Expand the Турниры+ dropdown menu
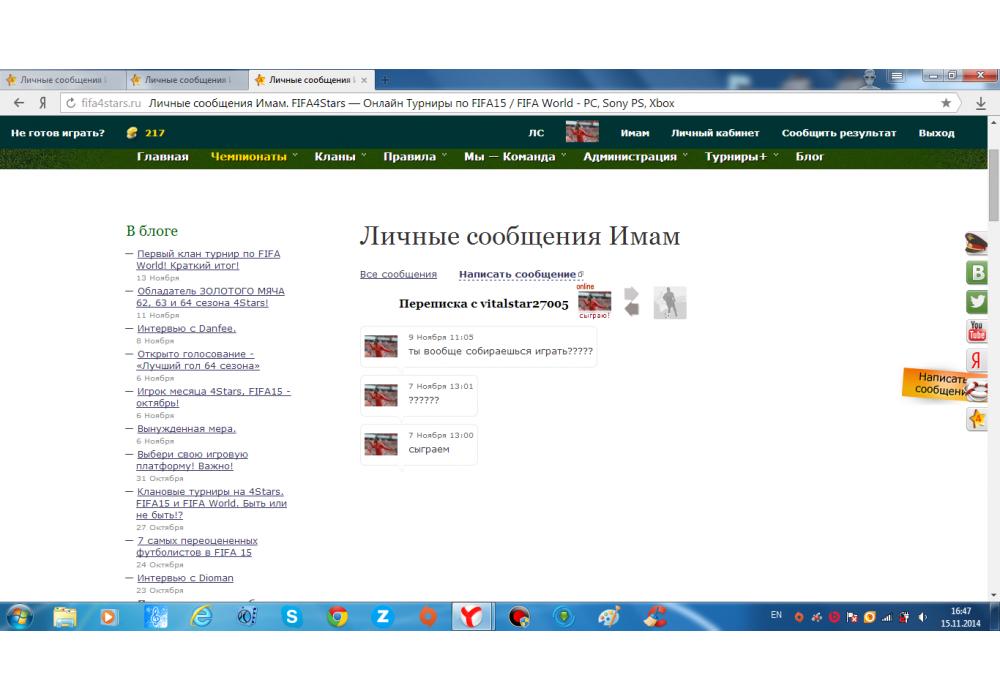 click(741, 157)
